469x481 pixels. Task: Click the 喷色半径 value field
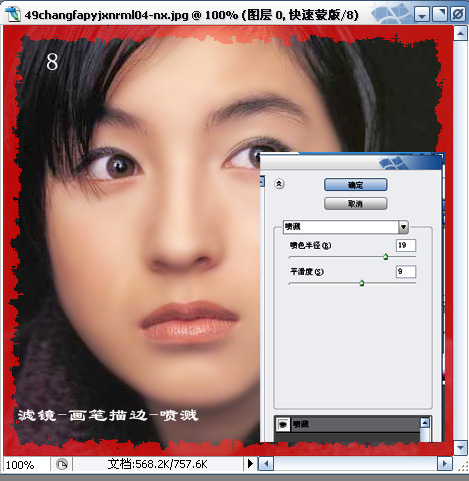coord(406,245)
